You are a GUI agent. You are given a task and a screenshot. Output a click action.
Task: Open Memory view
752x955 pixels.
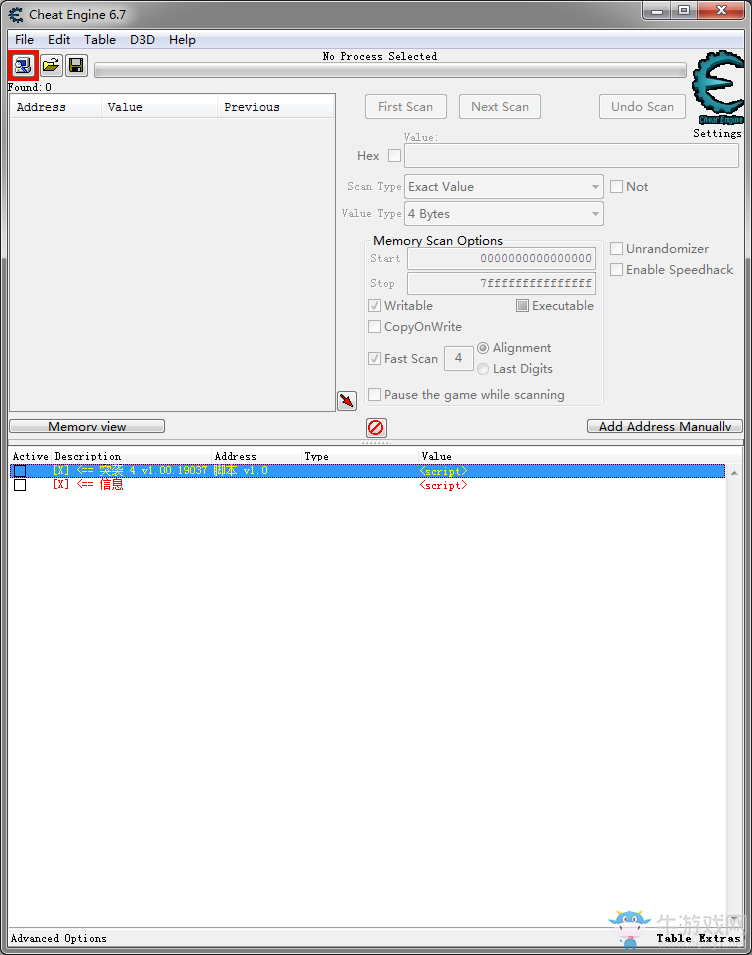(x=87, y=426)
